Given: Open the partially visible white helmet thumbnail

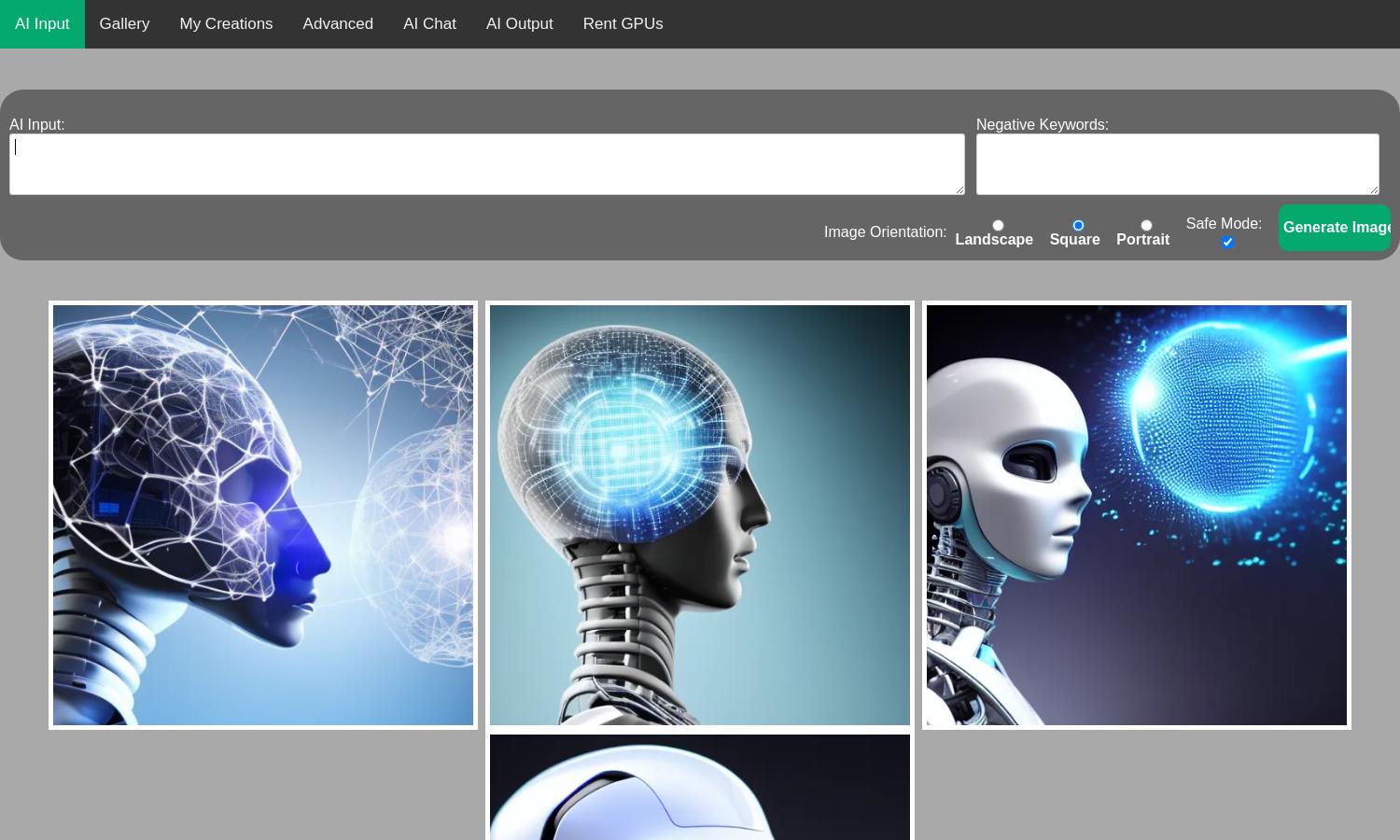Looking at the screenshot, I should [x=700, y=787].
